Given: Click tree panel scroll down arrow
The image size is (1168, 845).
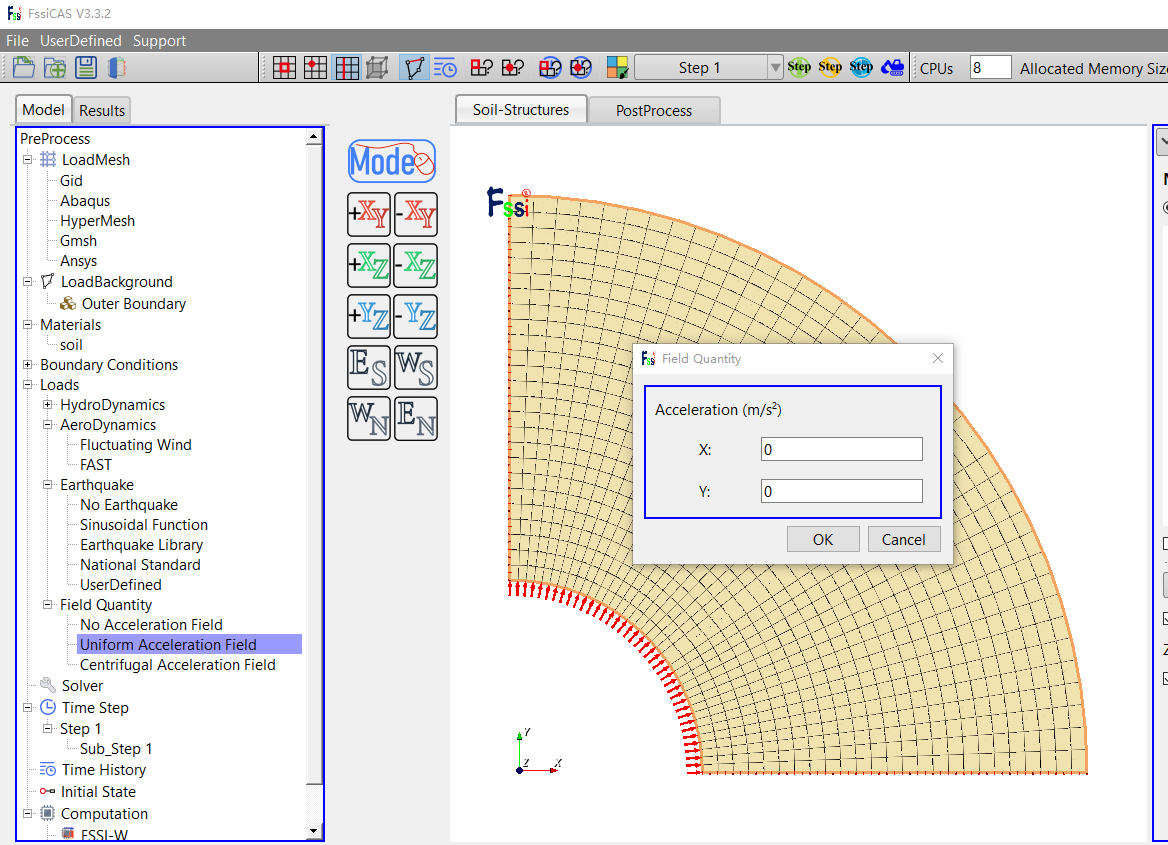Looking at the screenshot, I should coord(314,831).
